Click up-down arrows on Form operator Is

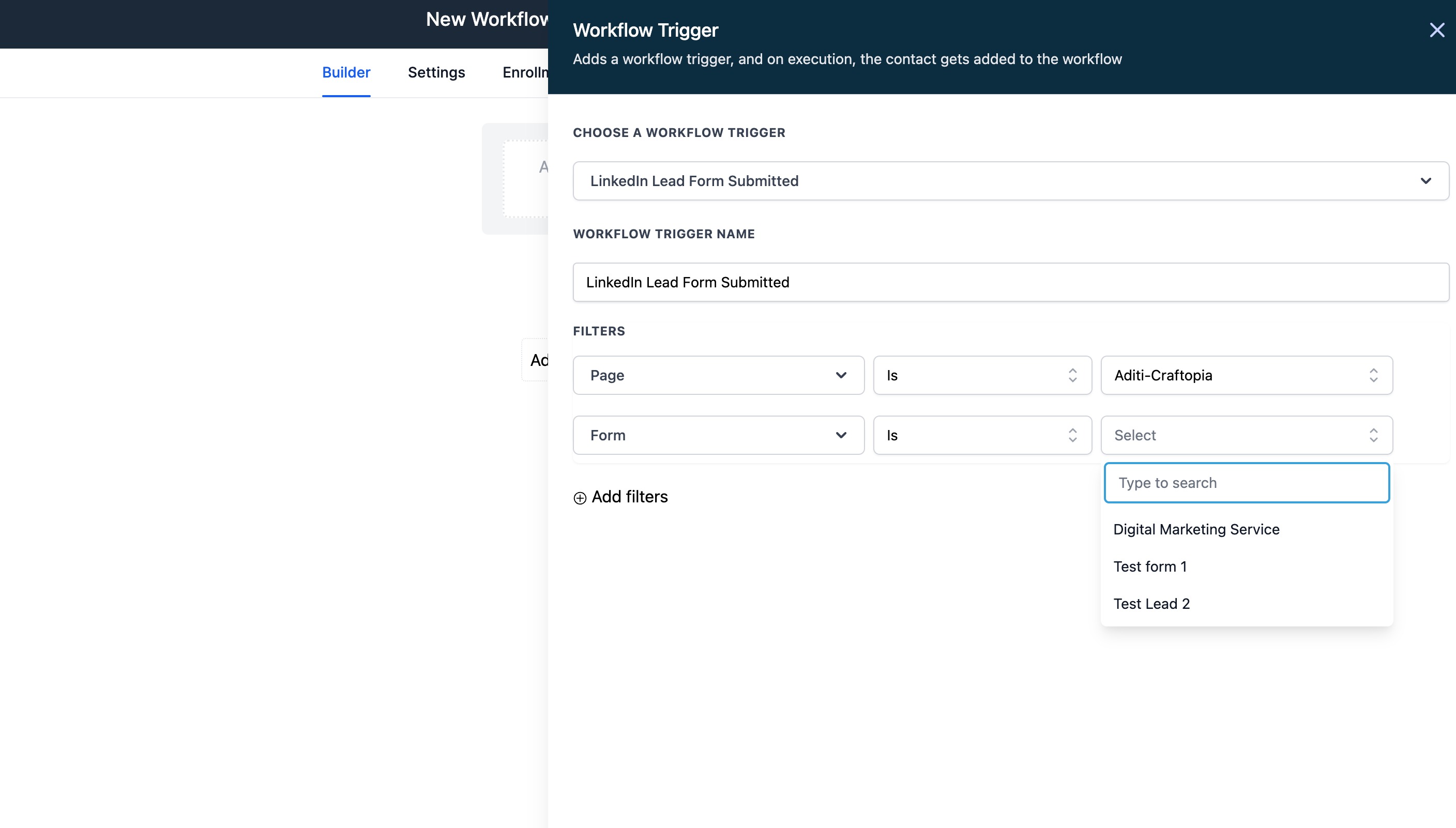pyautogui.click(x=1072, y=436)
